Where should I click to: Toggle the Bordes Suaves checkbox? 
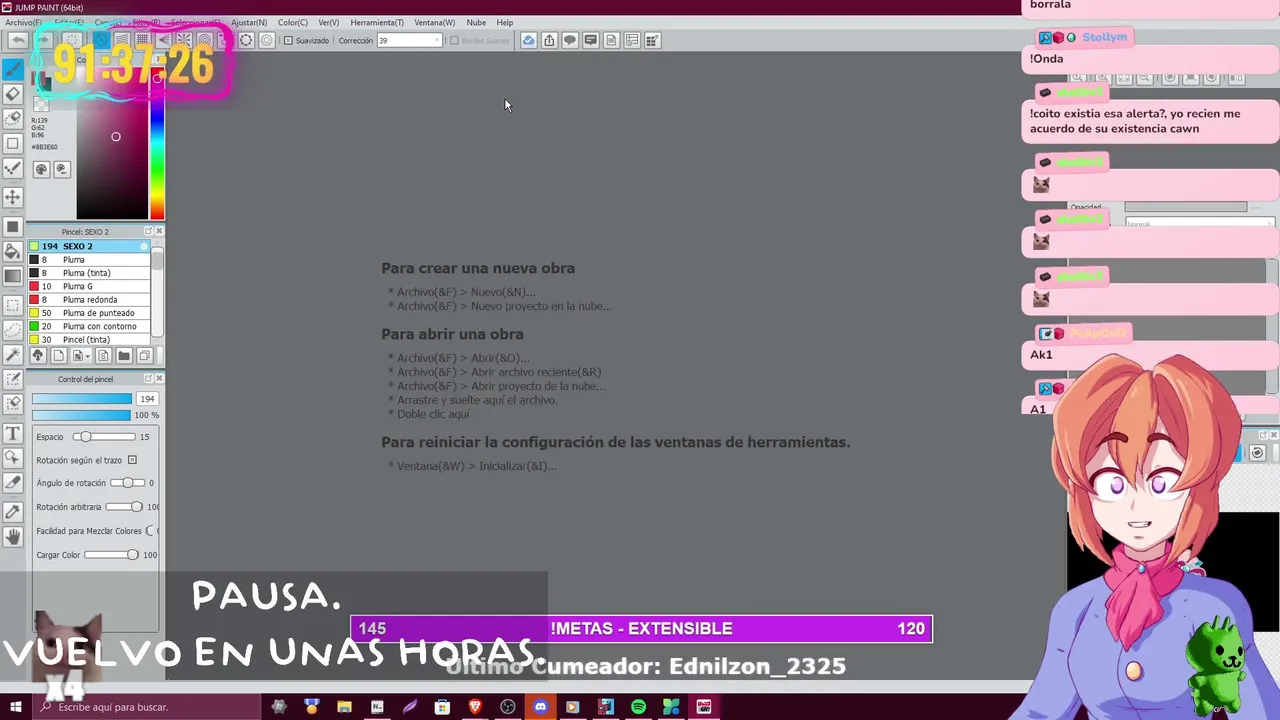click(x=454, y=41)
